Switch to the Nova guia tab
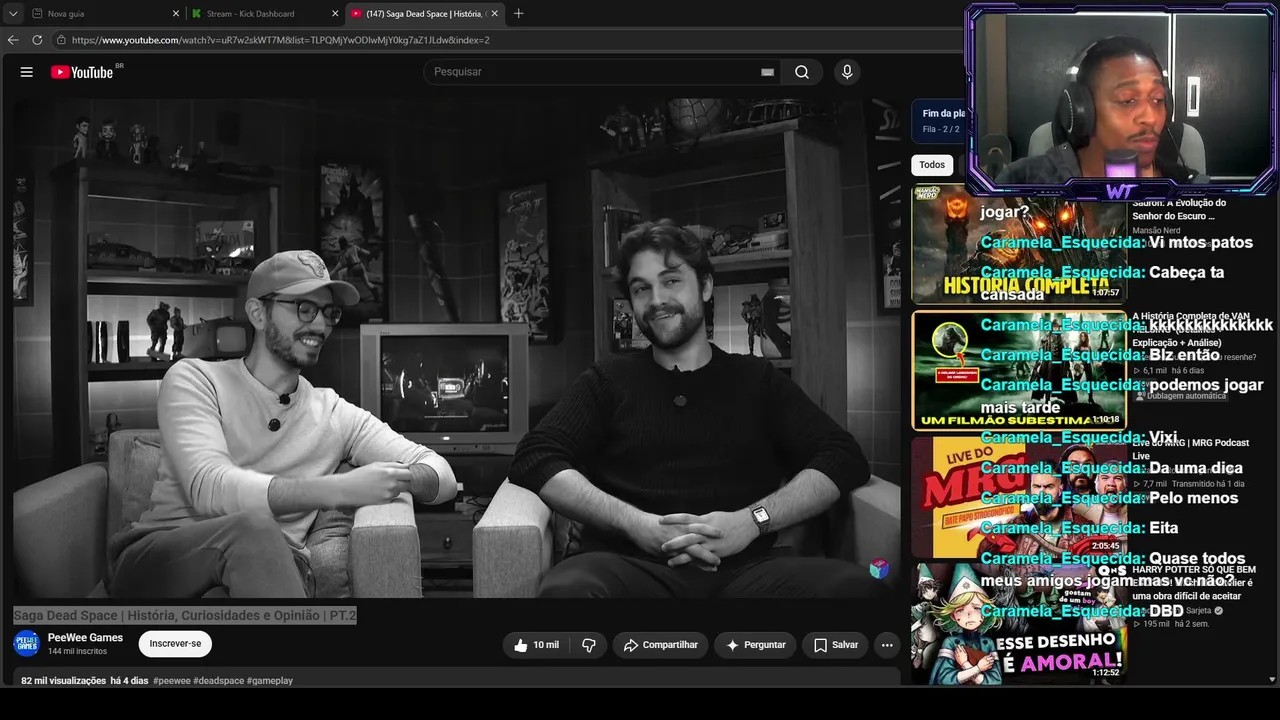Screen dimensions: 1280x720 point(105,14)
